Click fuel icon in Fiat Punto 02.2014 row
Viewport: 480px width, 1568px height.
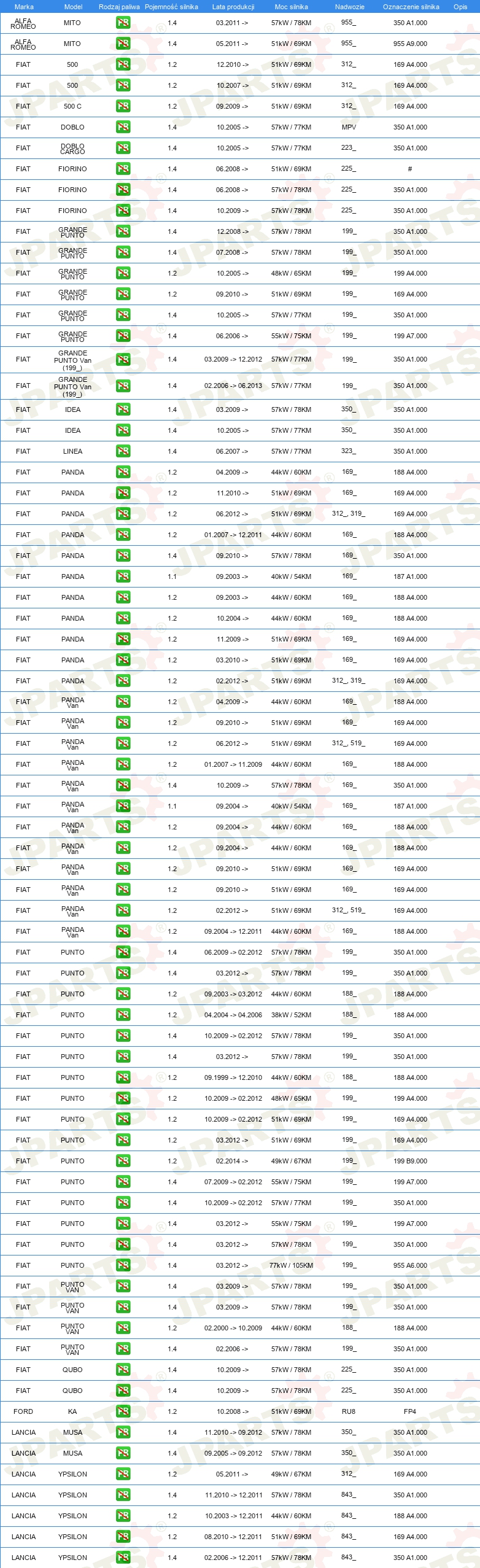[123, 1161]
